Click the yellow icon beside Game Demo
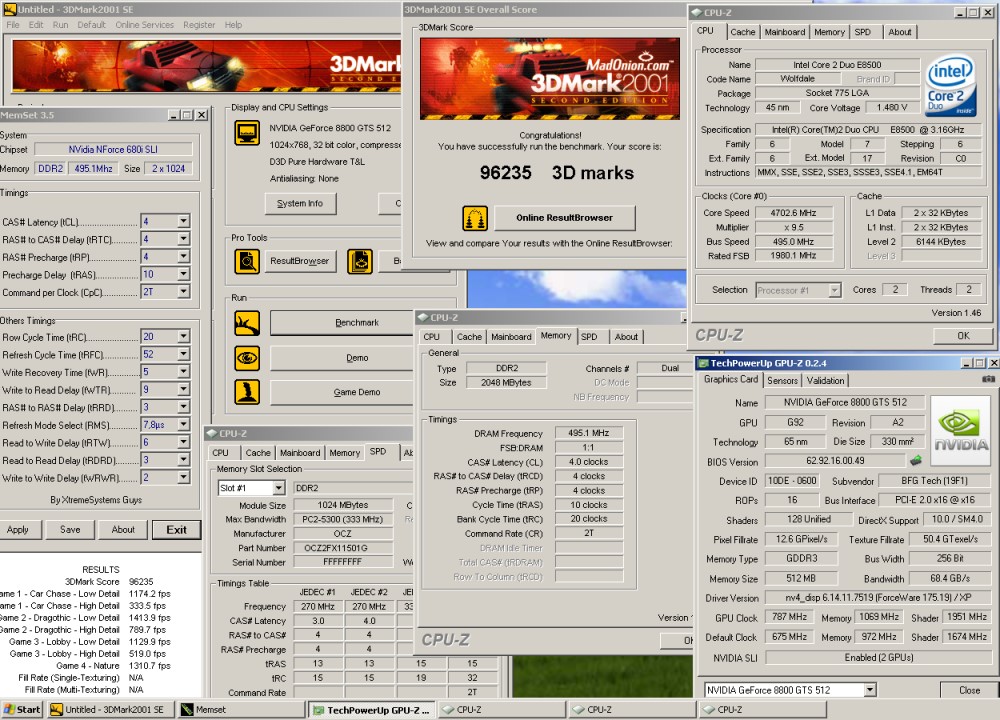Viewport: 1000px width, 720px height. click(246, 392)
